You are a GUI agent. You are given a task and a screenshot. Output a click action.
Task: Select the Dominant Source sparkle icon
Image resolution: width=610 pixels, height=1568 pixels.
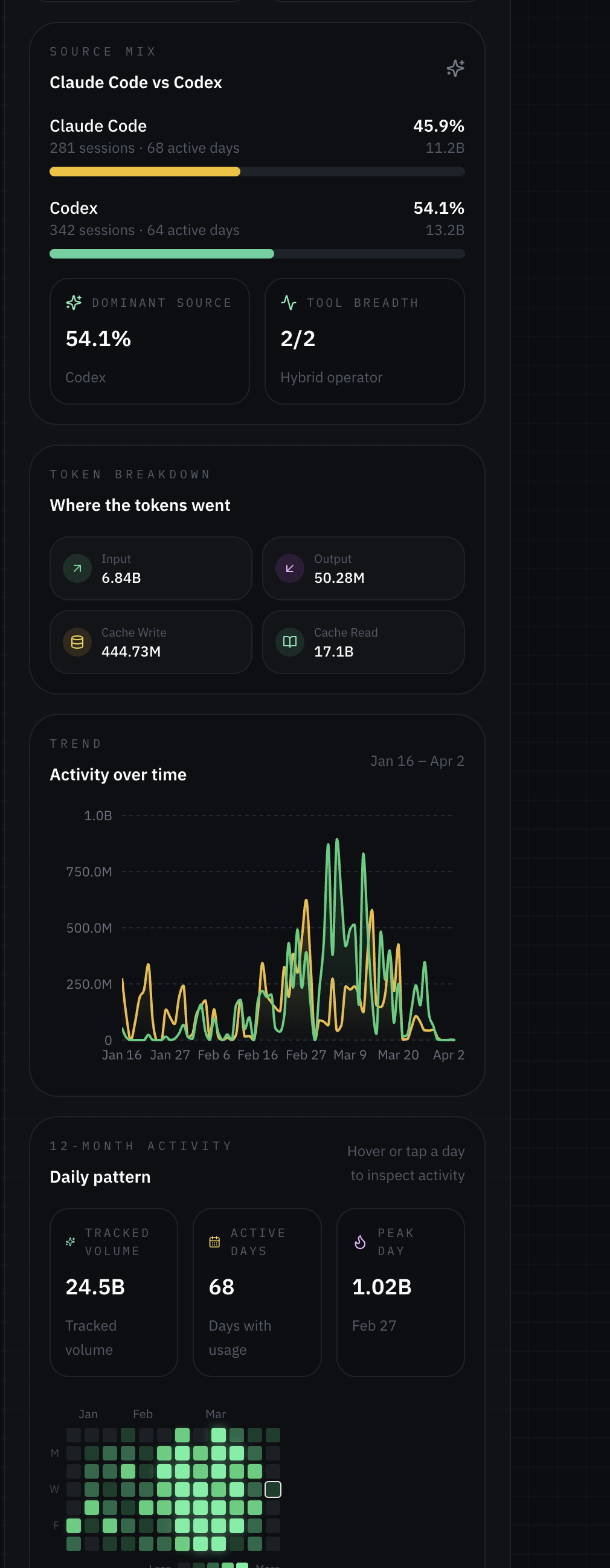74,303
